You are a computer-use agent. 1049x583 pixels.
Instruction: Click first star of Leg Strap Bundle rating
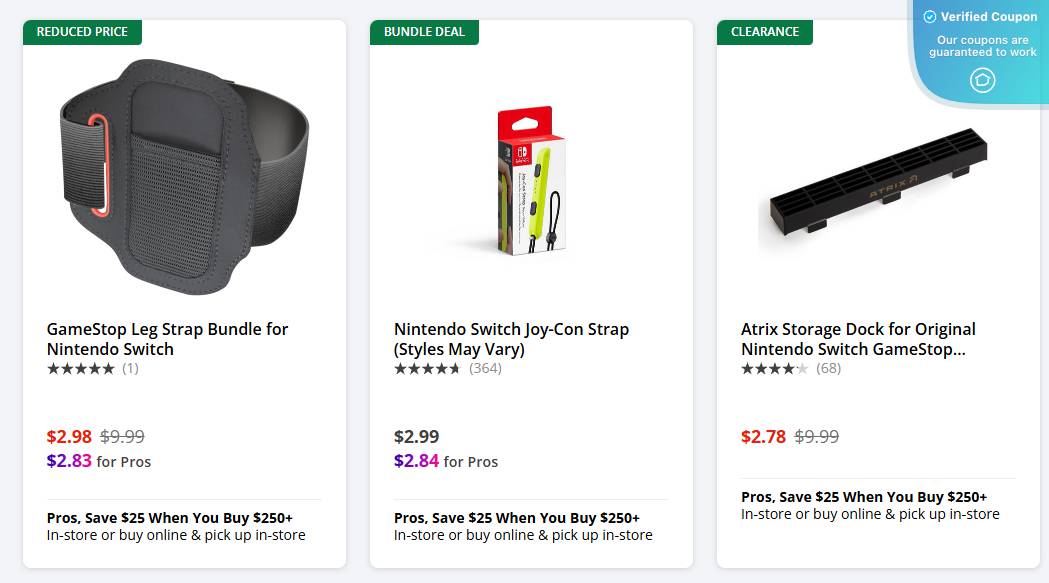click(x=53, y=368)
